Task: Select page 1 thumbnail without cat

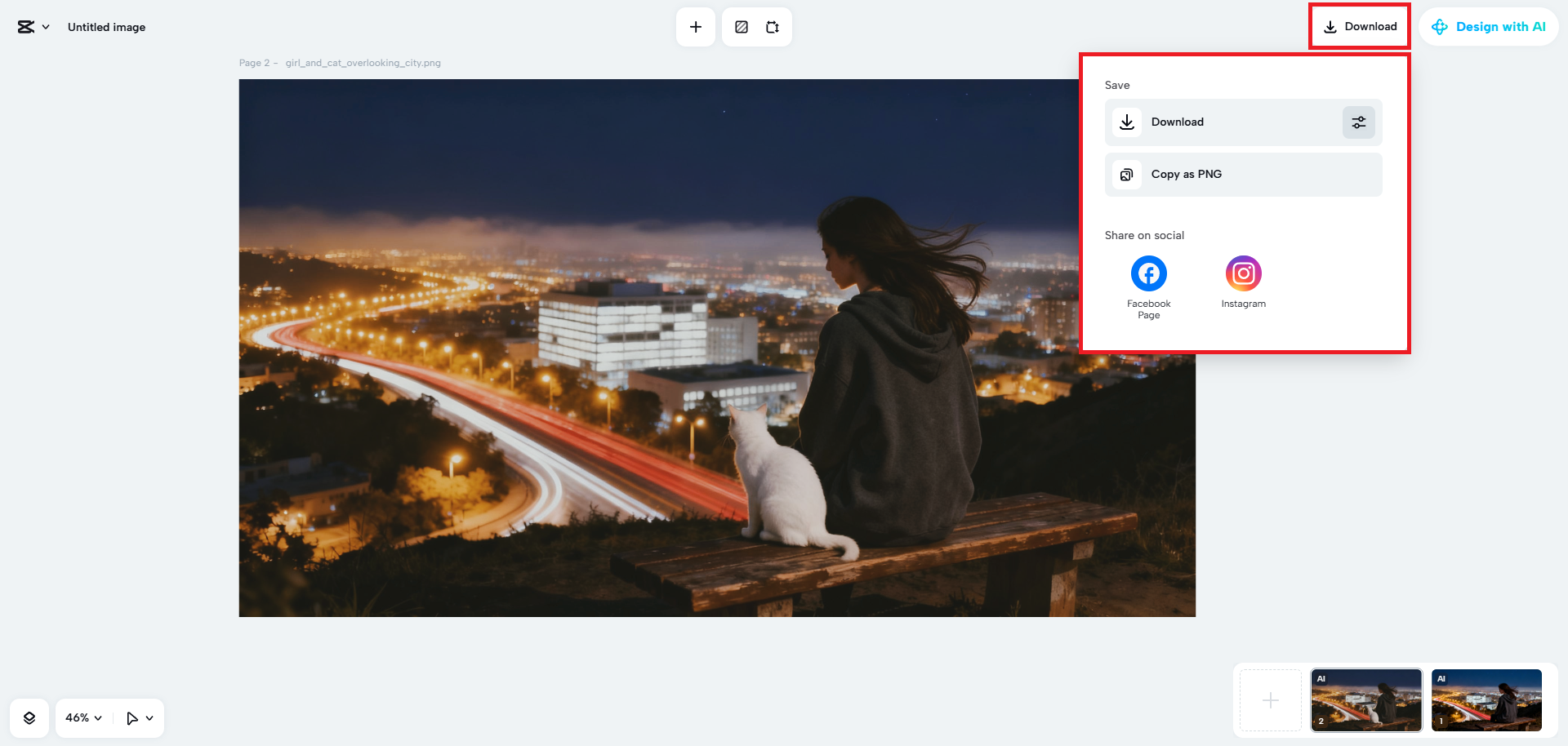Action: 1486,700
